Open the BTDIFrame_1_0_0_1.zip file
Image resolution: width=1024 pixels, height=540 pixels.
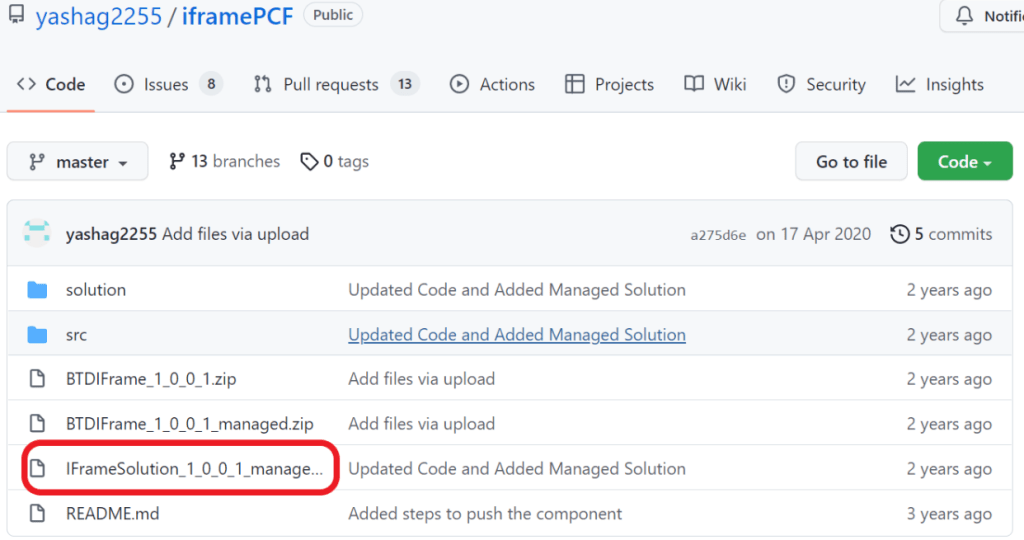click(x=150, y=379)
